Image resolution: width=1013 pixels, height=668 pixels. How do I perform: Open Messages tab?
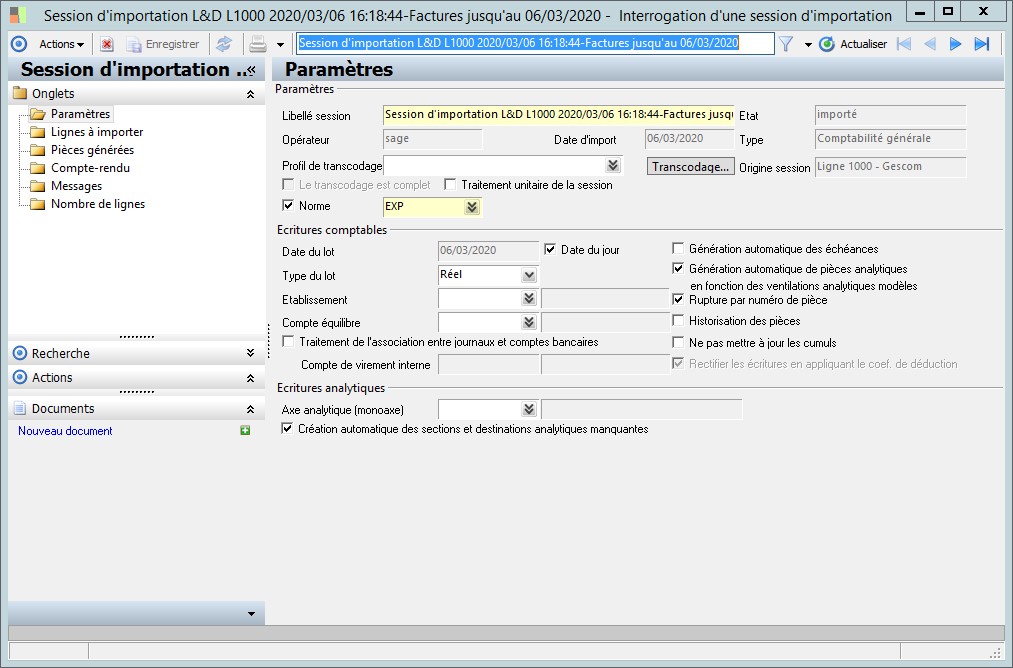(x=76, y=186)
